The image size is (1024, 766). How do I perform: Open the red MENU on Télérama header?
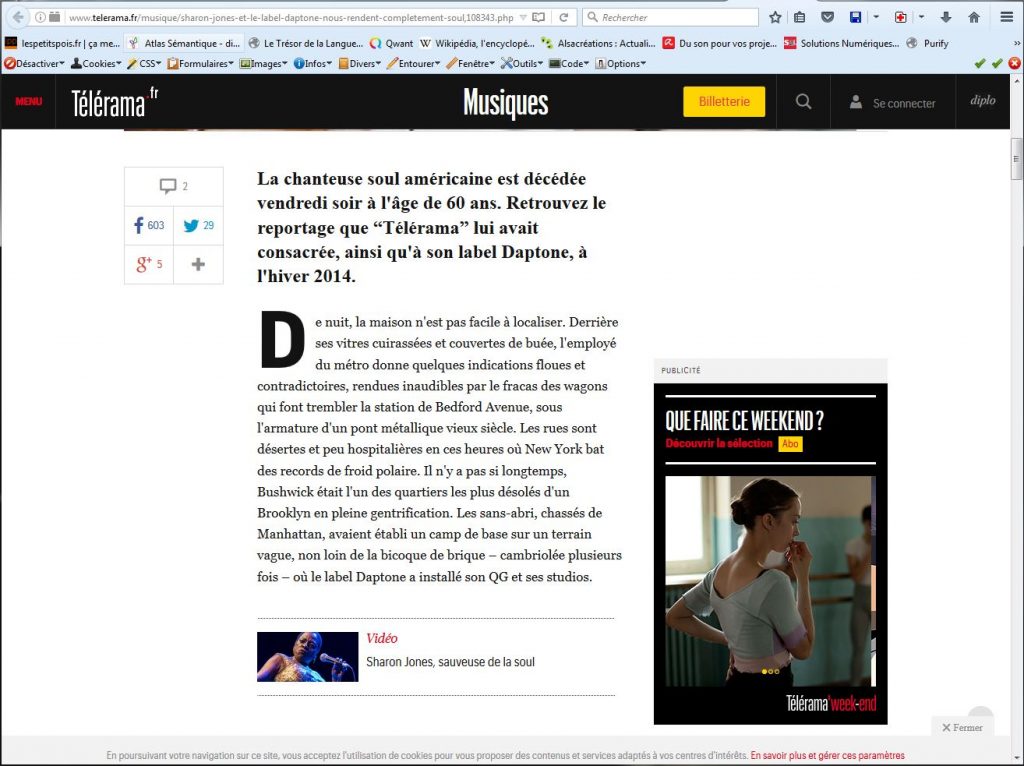28,102
